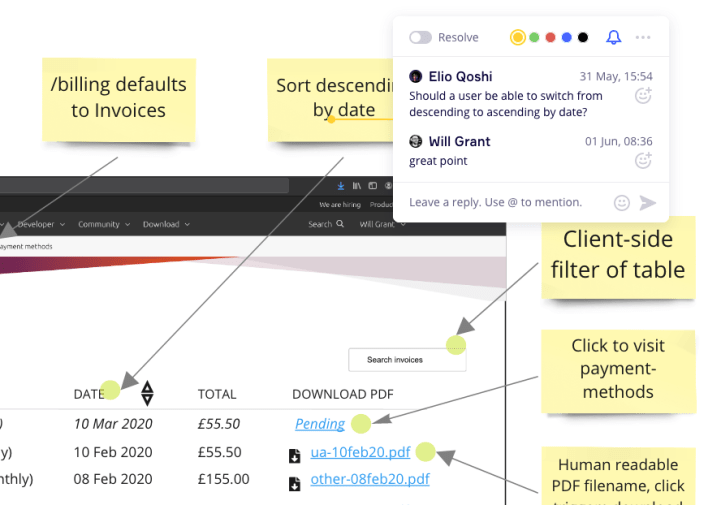Select the Client-side filter of table note
Viewport: 720px width, 505px height.
(x=618, y=258)
